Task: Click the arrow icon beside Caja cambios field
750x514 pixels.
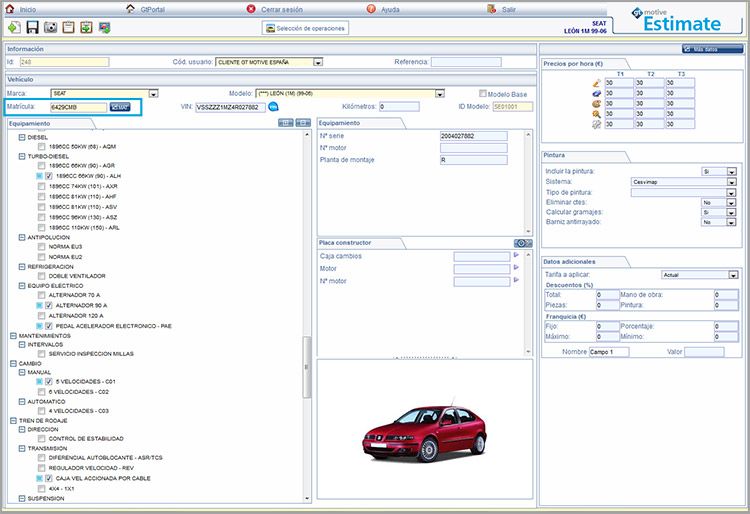Action: click(x=516, y=255)
